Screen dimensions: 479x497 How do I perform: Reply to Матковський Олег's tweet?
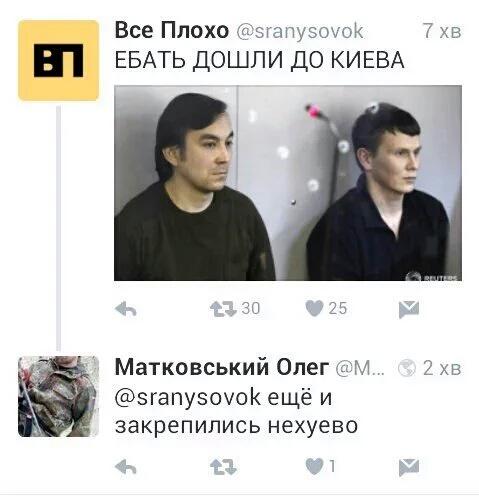tap(126, 467)
